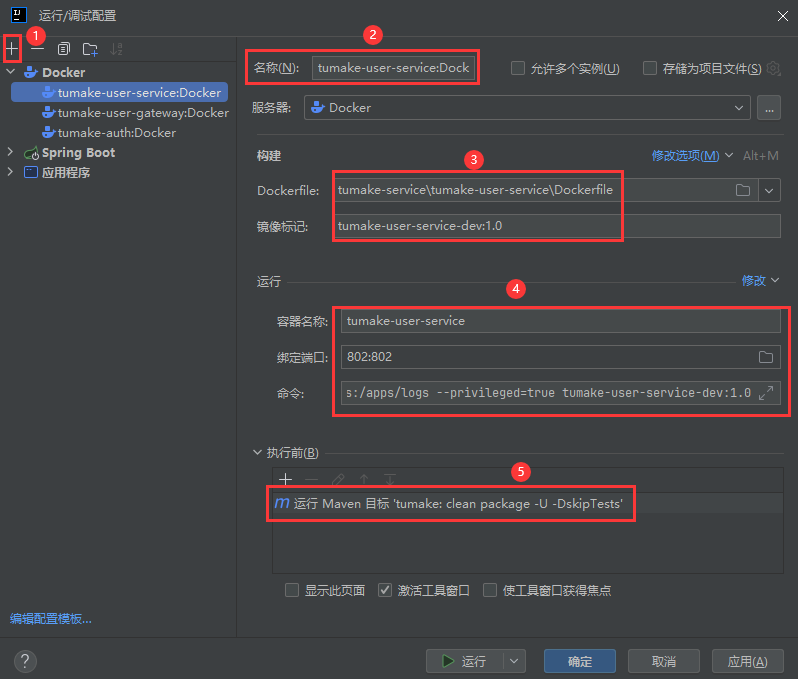The width and height of the screenshot is (798, 679).
Task: Remove the before-launch task
Action: pos(311,479)
